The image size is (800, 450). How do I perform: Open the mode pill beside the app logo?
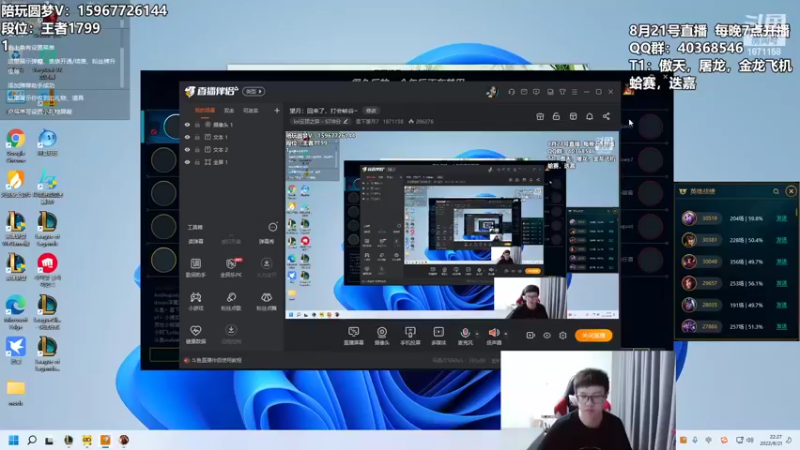click(x=254, y=91)
